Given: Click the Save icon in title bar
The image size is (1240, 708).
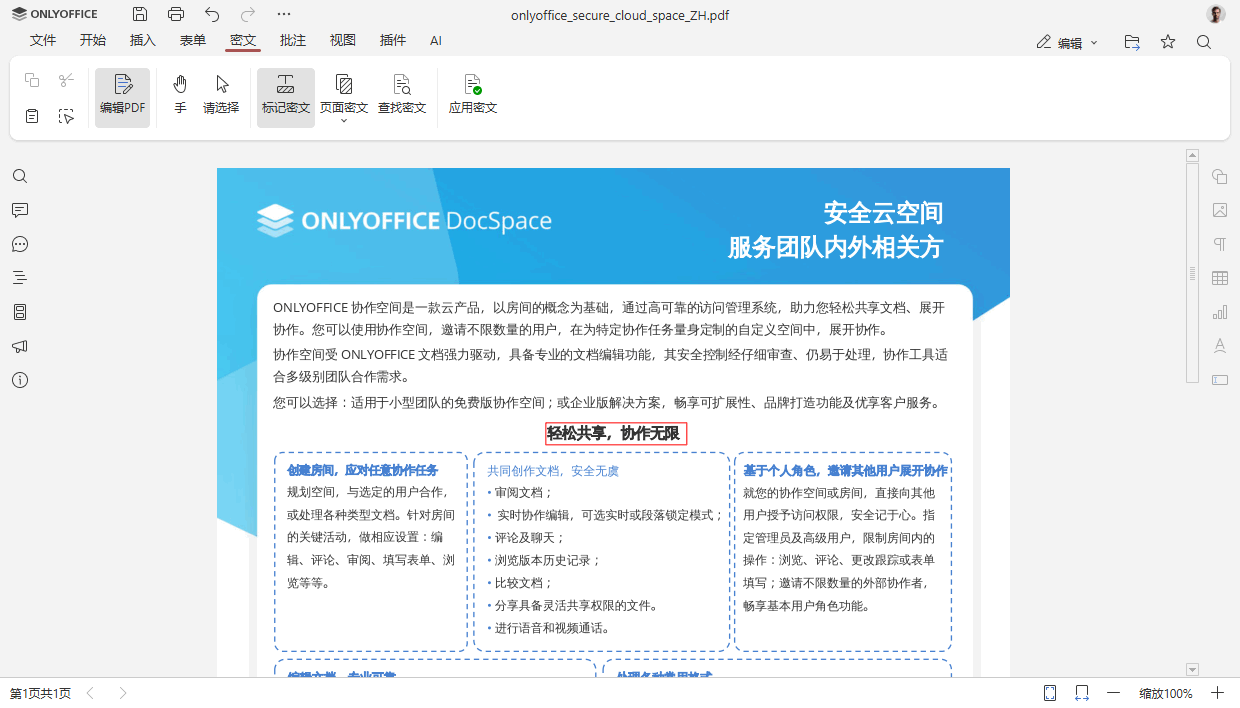Looking at the screenshot, I should [140, 14].
